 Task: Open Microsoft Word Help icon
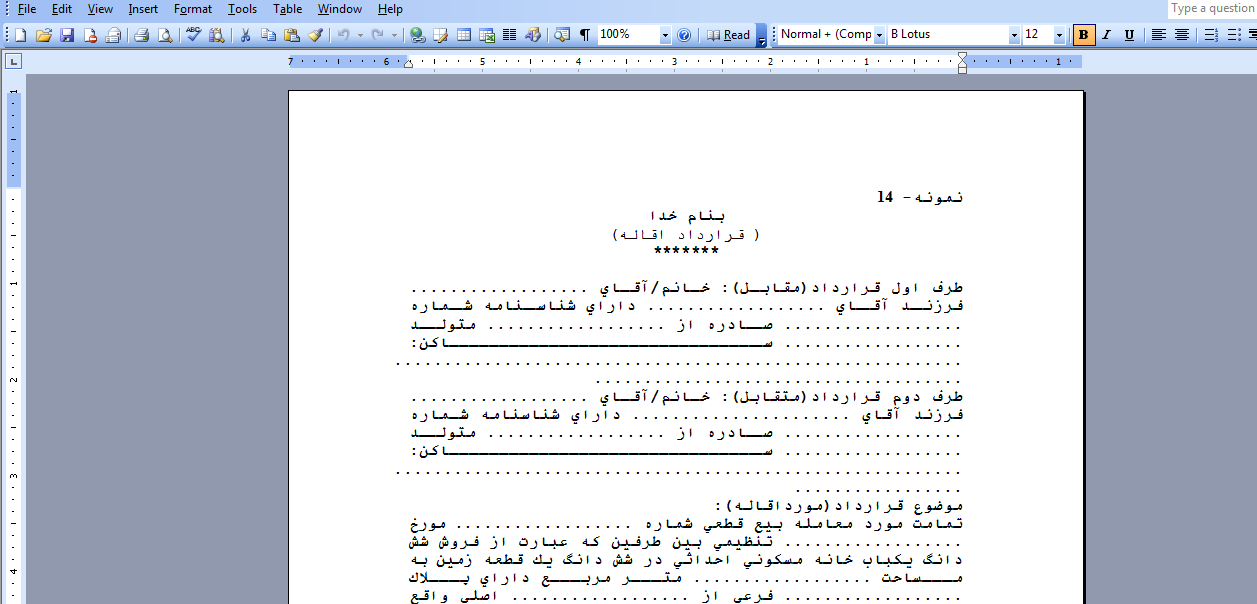coord(684,35)
